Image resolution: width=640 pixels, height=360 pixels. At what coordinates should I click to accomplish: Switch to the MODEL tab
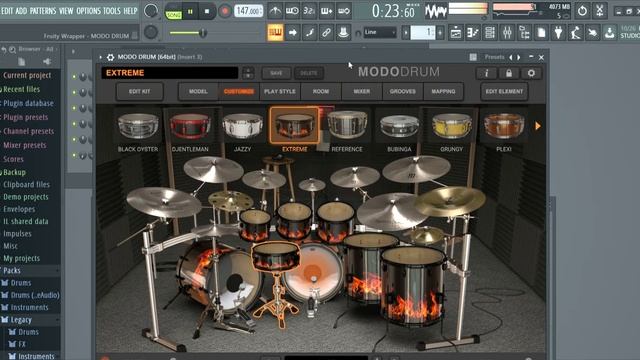198,91
